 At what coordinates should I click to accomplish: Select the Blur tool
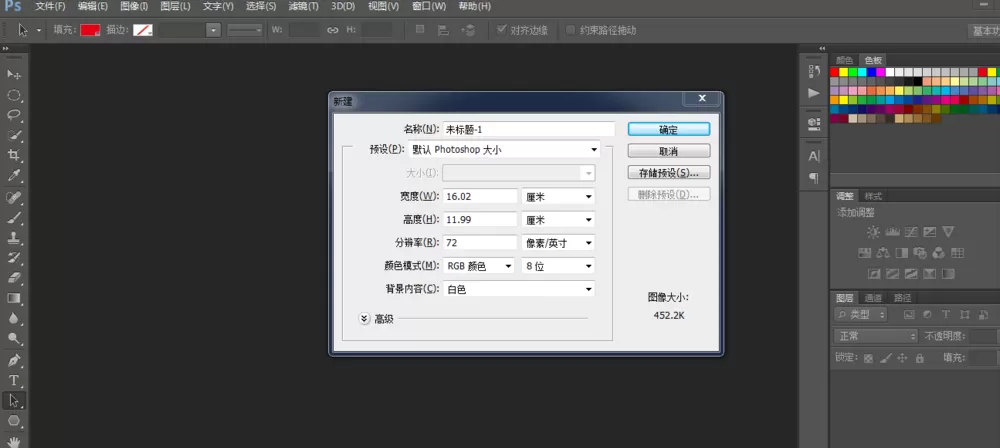tap(13, 318)
